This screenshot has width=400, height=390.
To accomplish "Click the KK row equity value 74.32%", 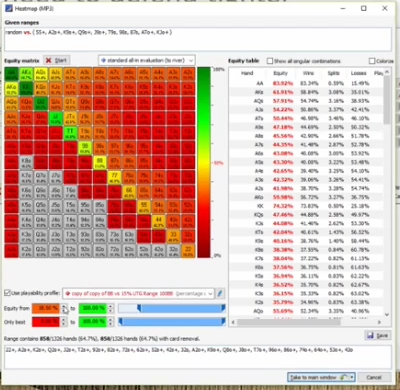I will point(283,206).
